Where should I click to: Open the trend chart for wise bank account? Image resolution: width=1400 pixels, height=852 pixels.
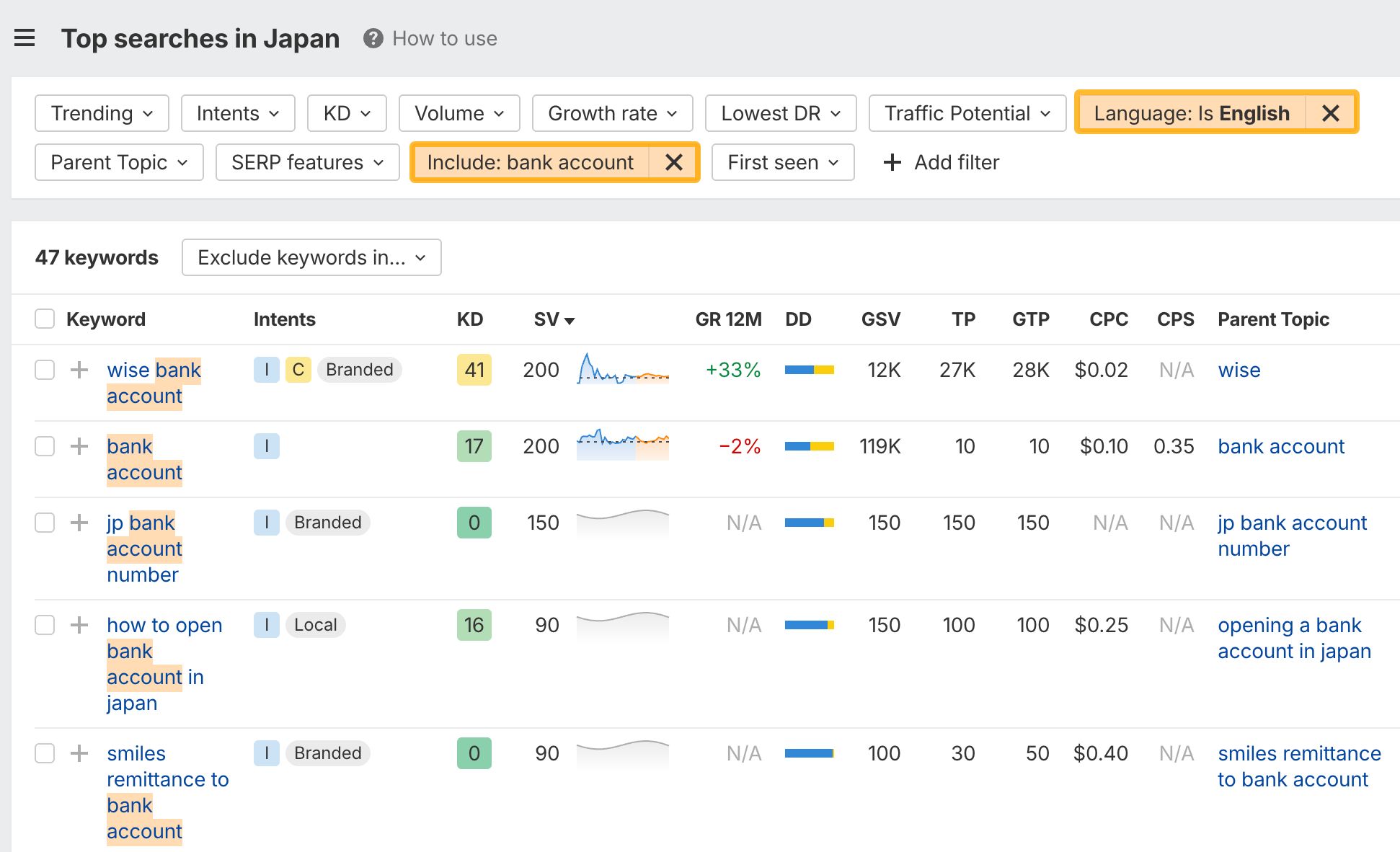pos(622,369)
